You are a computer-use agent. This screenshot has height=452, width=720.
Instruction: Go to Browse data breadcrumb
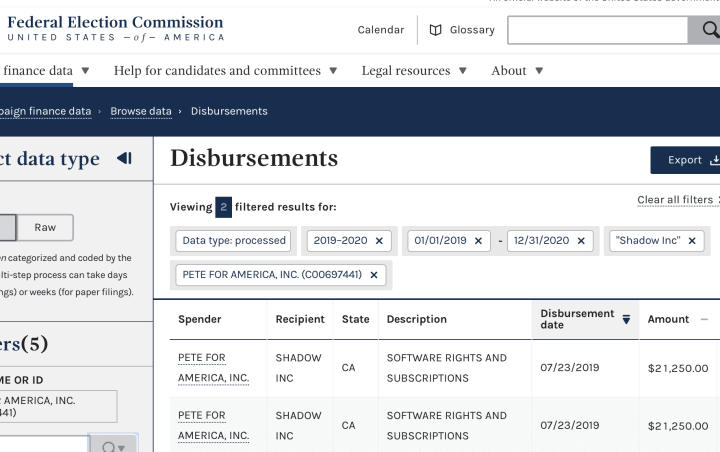point(141,111)
